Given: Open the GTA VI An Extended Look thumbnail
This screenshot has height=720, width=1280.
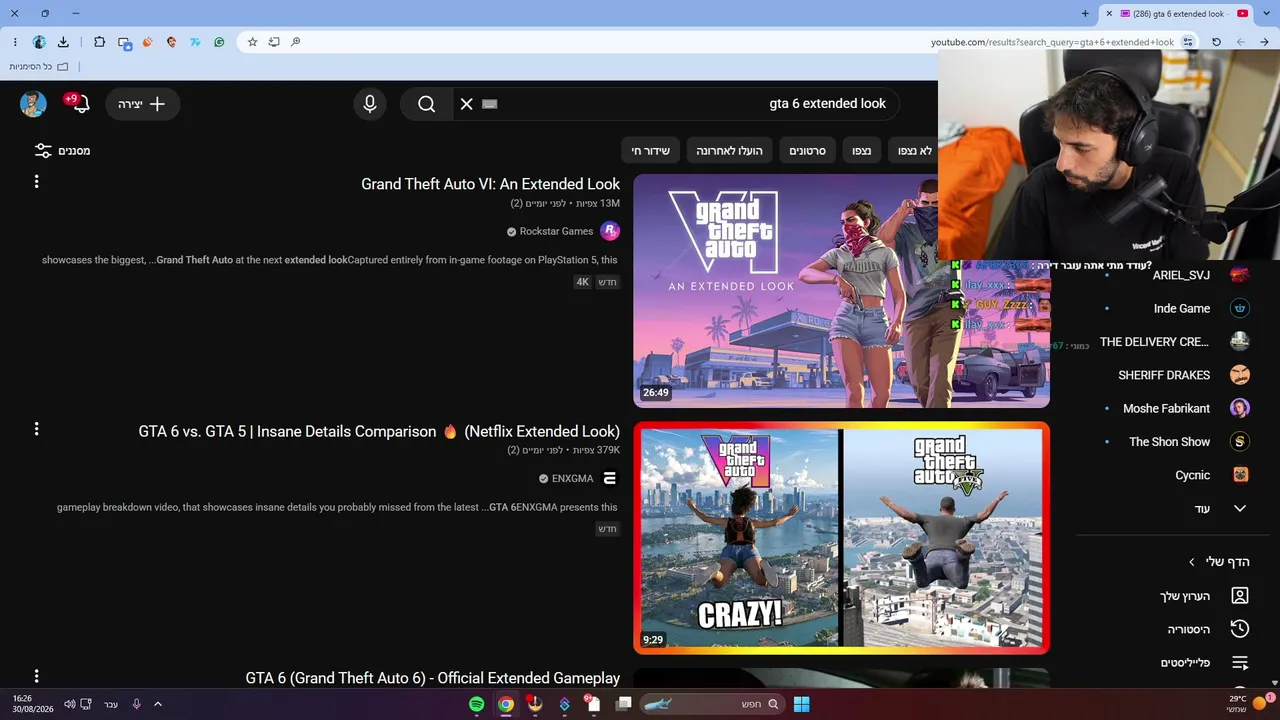Looking at the screenshot, I should [x=841, y=291].
